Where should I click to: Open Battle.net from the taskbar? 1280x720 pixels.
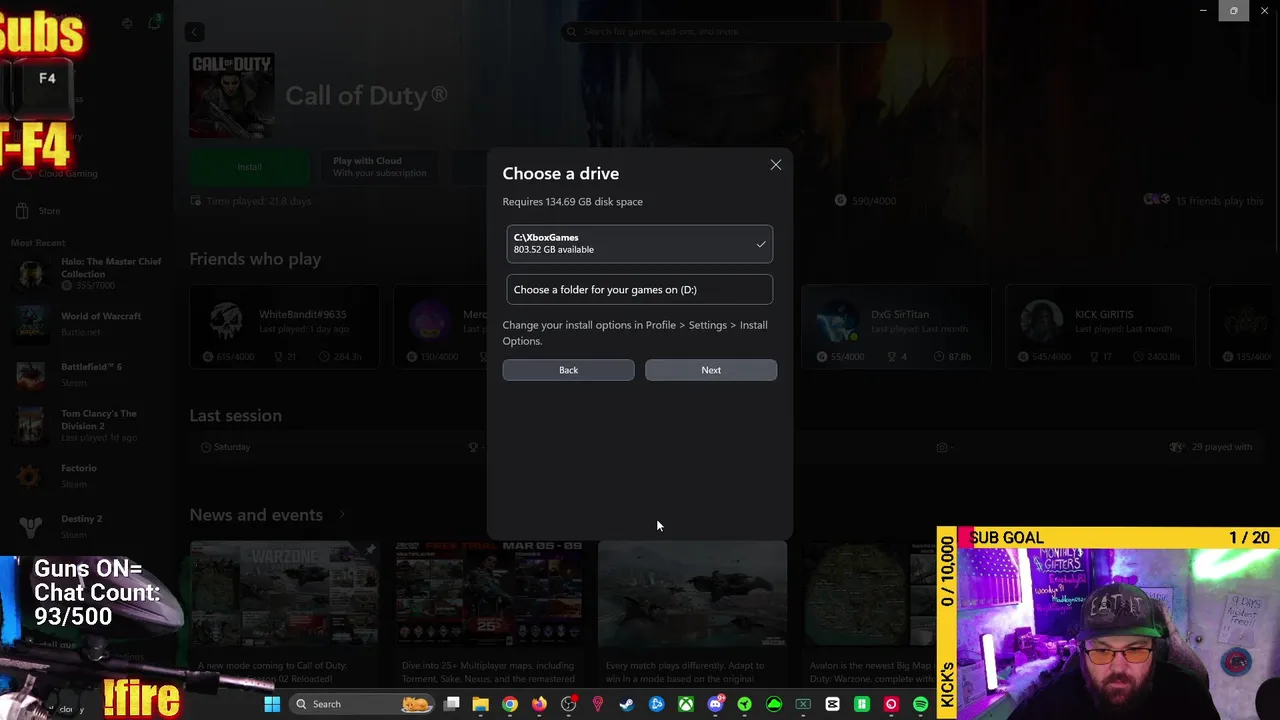point(656,704)
